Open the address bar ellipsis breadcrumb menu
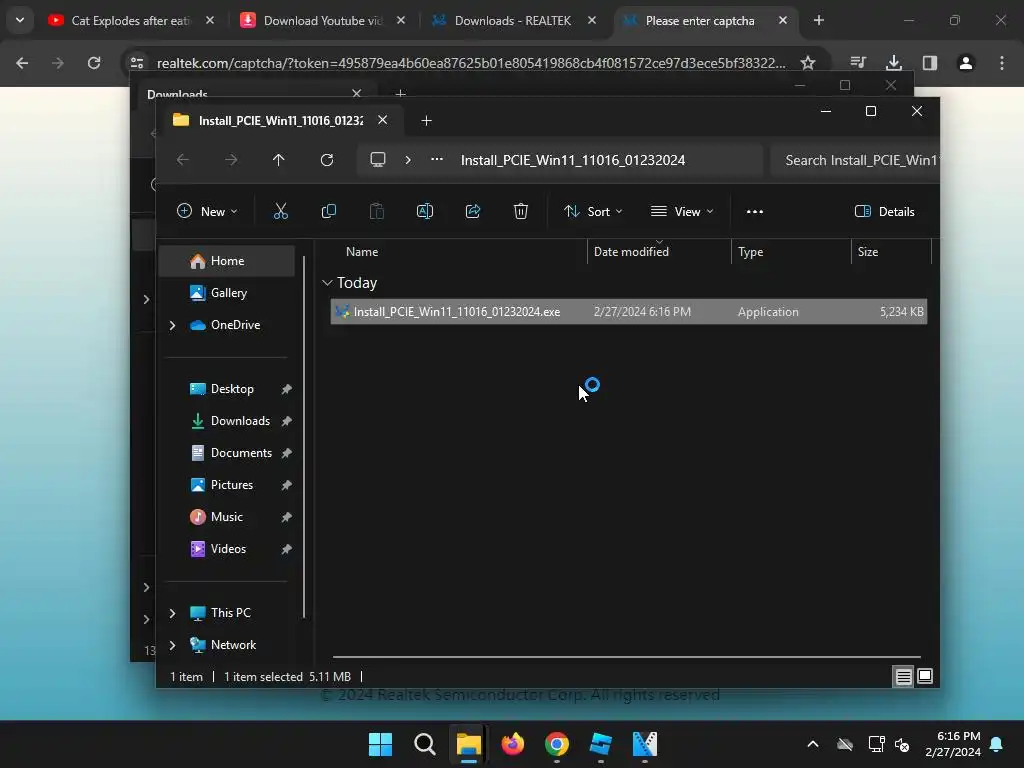 click(437, 159)
